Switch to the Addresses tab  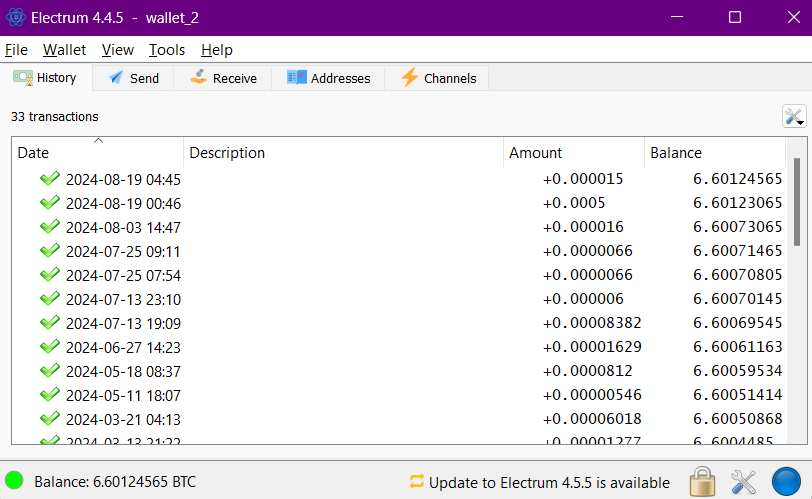point(328,78)
